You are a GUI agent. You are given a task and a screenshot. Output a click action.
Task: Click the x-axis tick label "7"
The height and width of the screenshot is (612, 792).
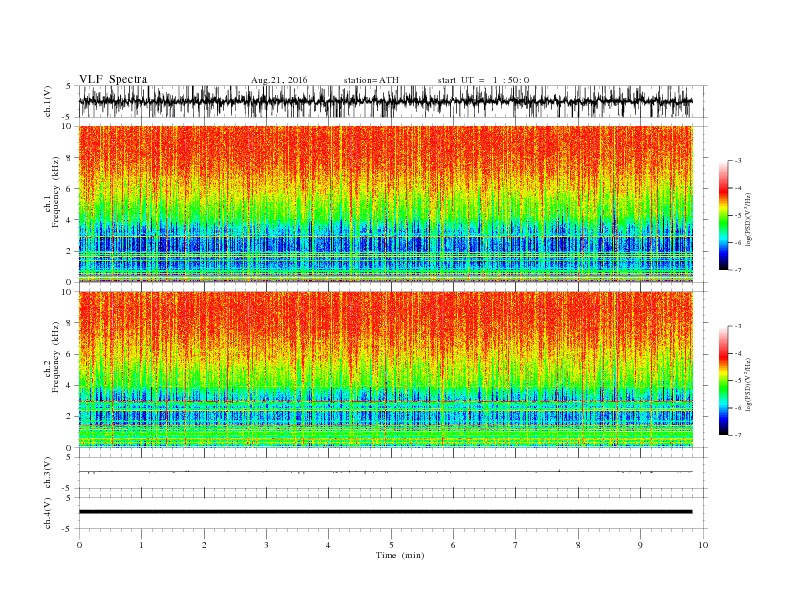pos(516,545)
